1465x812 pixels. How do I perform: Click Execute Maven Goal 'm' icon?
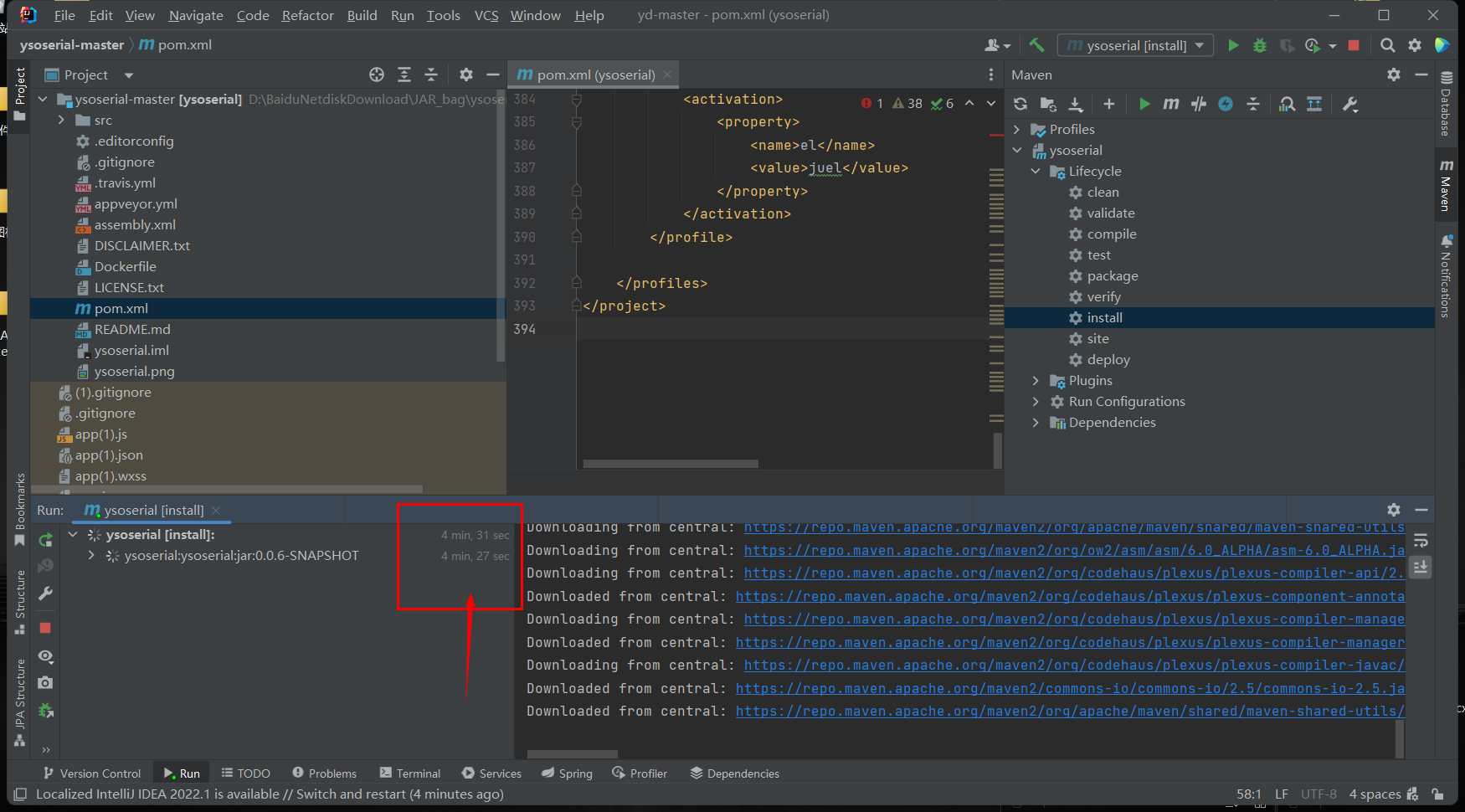point(1171,104)
